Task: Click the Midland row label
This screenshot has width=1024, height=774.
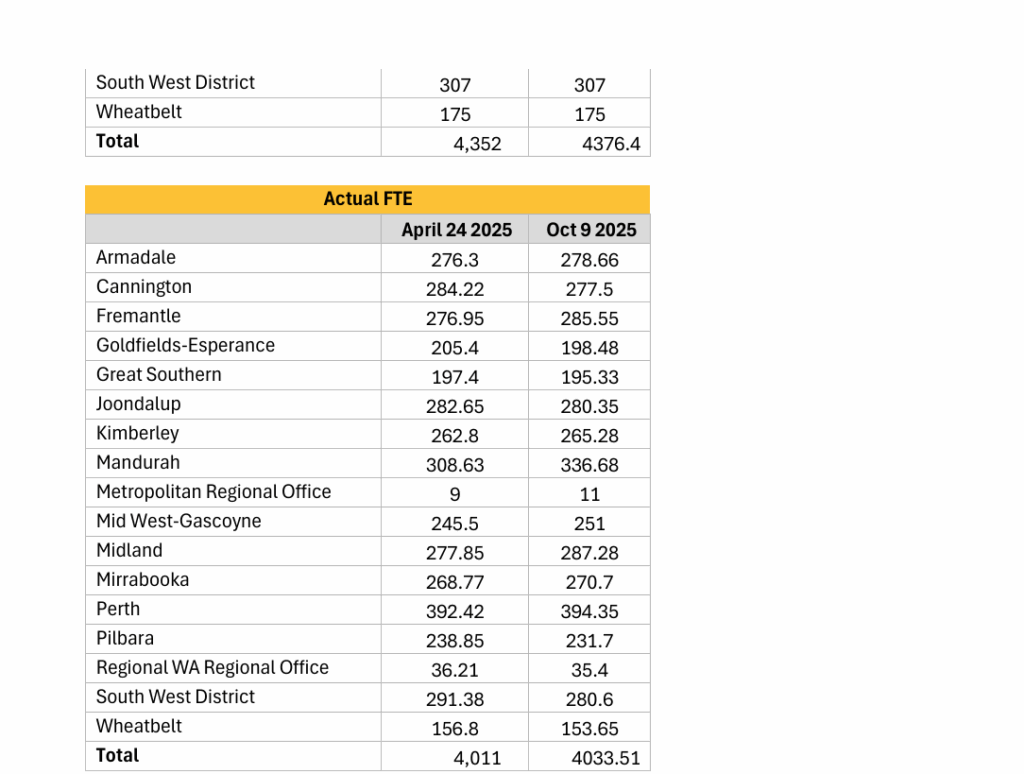Action: pyautogui.click(x=129, y=551)
